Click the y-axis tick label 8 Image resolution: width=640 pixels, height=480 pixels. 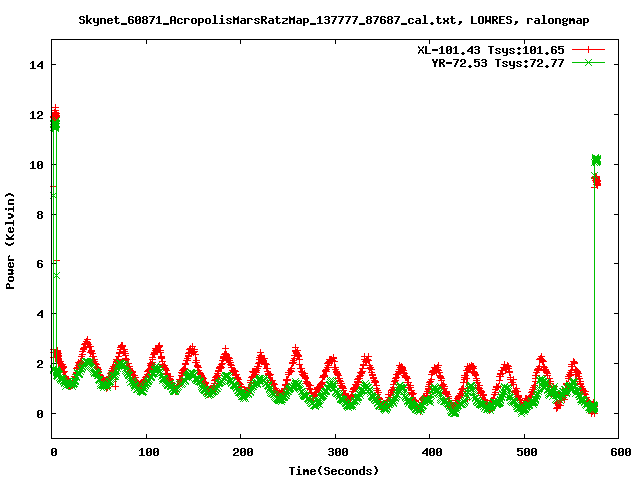pos(40,215)
